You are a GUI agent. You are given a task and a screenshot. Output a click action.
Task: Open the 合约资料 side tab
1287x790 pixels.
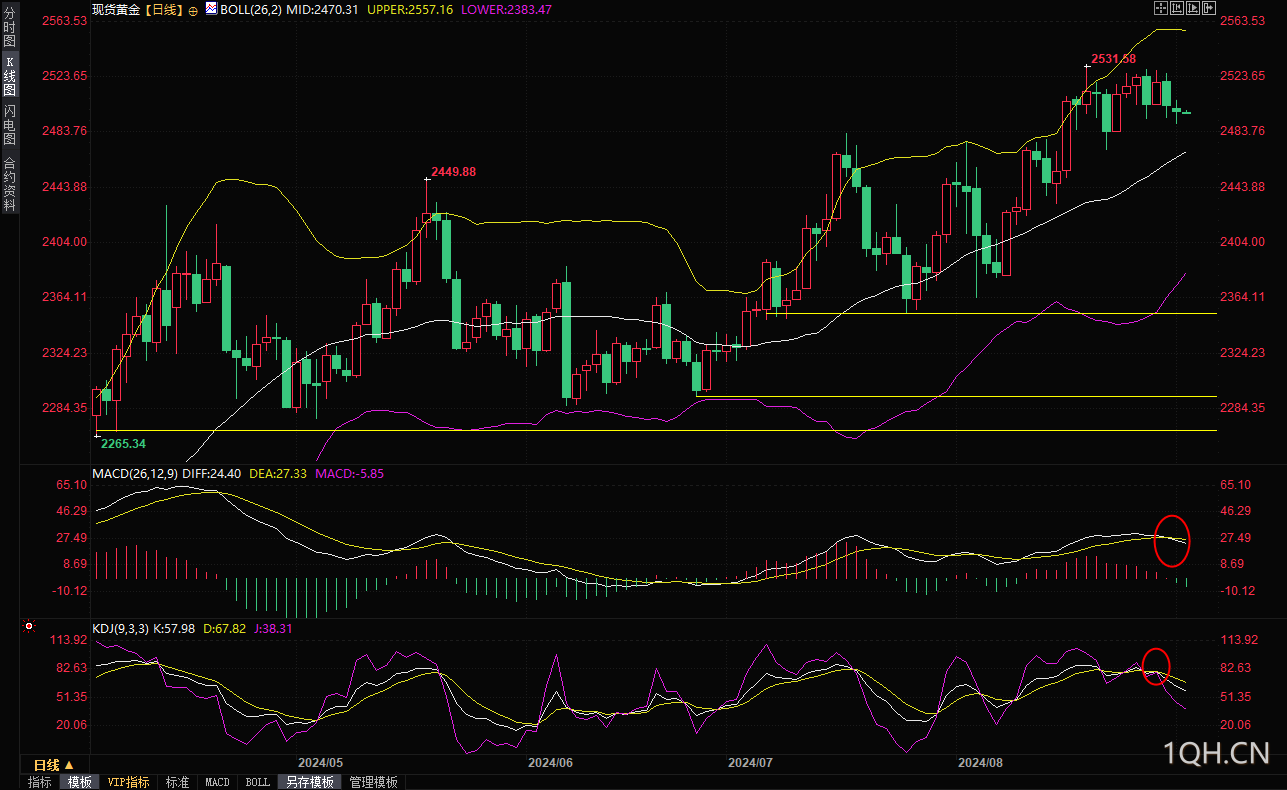(9, 183)
